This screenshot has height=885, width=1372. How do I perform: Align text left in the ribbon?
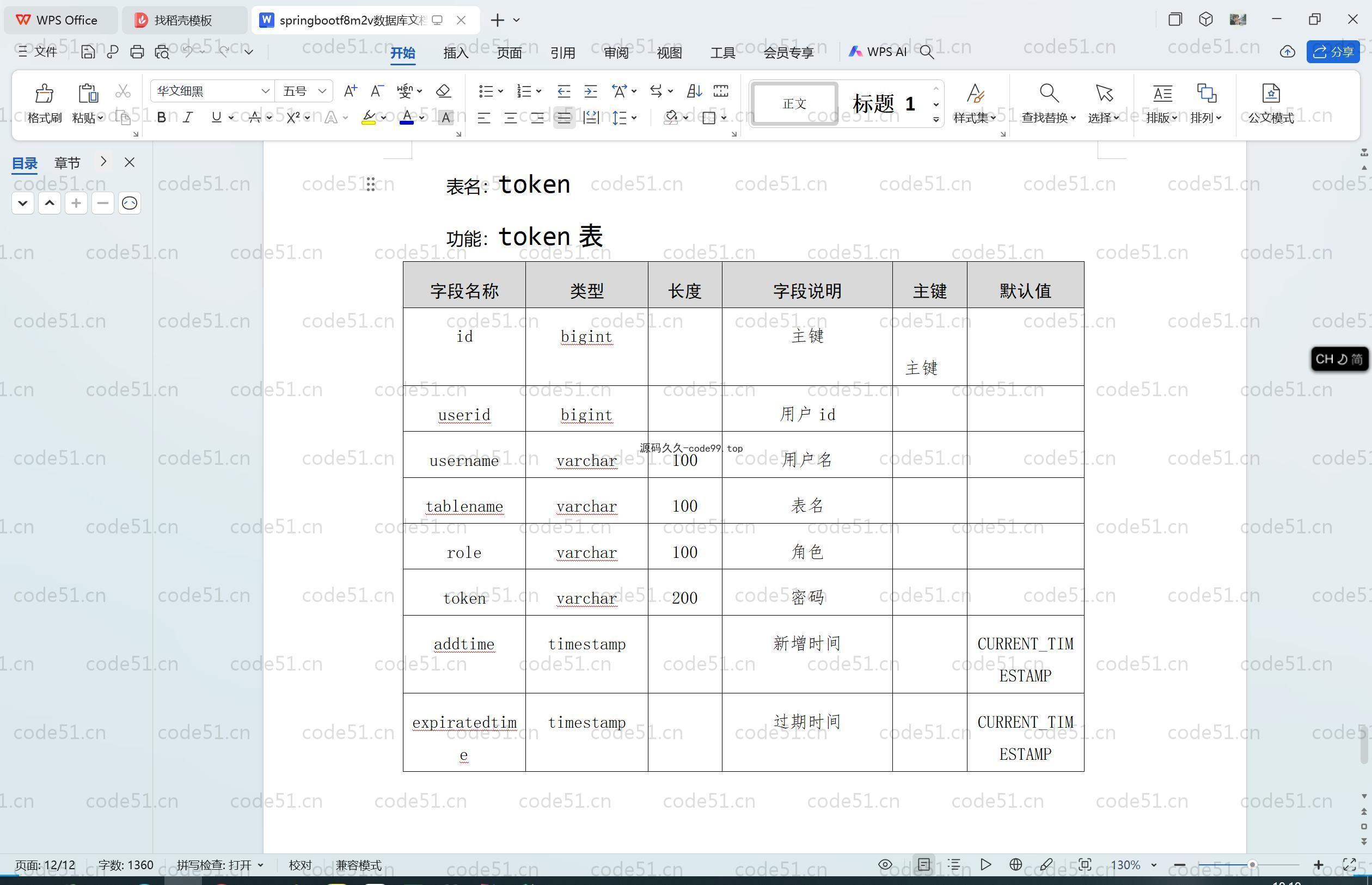(484, 118)
